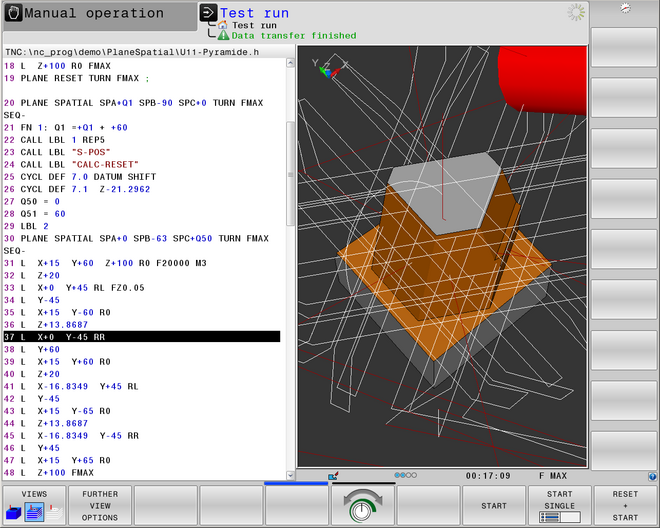Switch to Manual operation mode tab
The image size is (660, 528).
point(95,15)
